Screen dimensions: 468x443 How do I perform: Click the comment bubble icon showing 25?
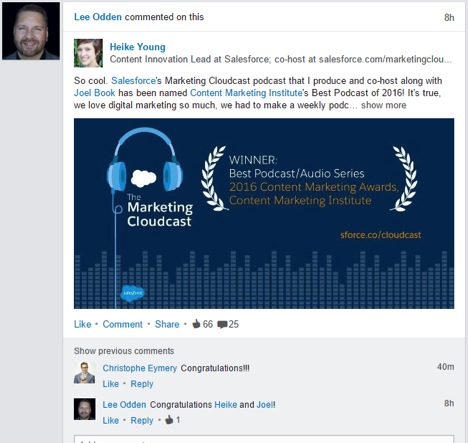pos(222,324)
